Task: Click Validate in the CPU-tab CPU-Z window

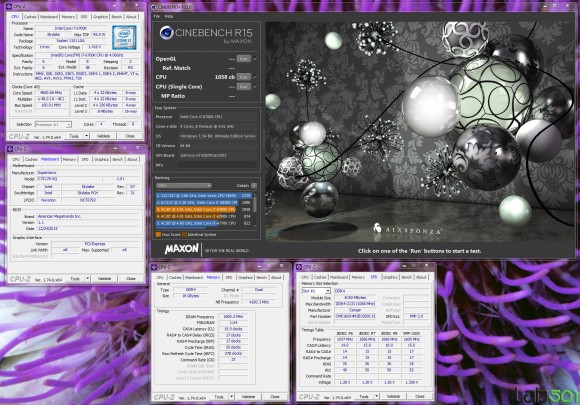Action: pos(104,136)
